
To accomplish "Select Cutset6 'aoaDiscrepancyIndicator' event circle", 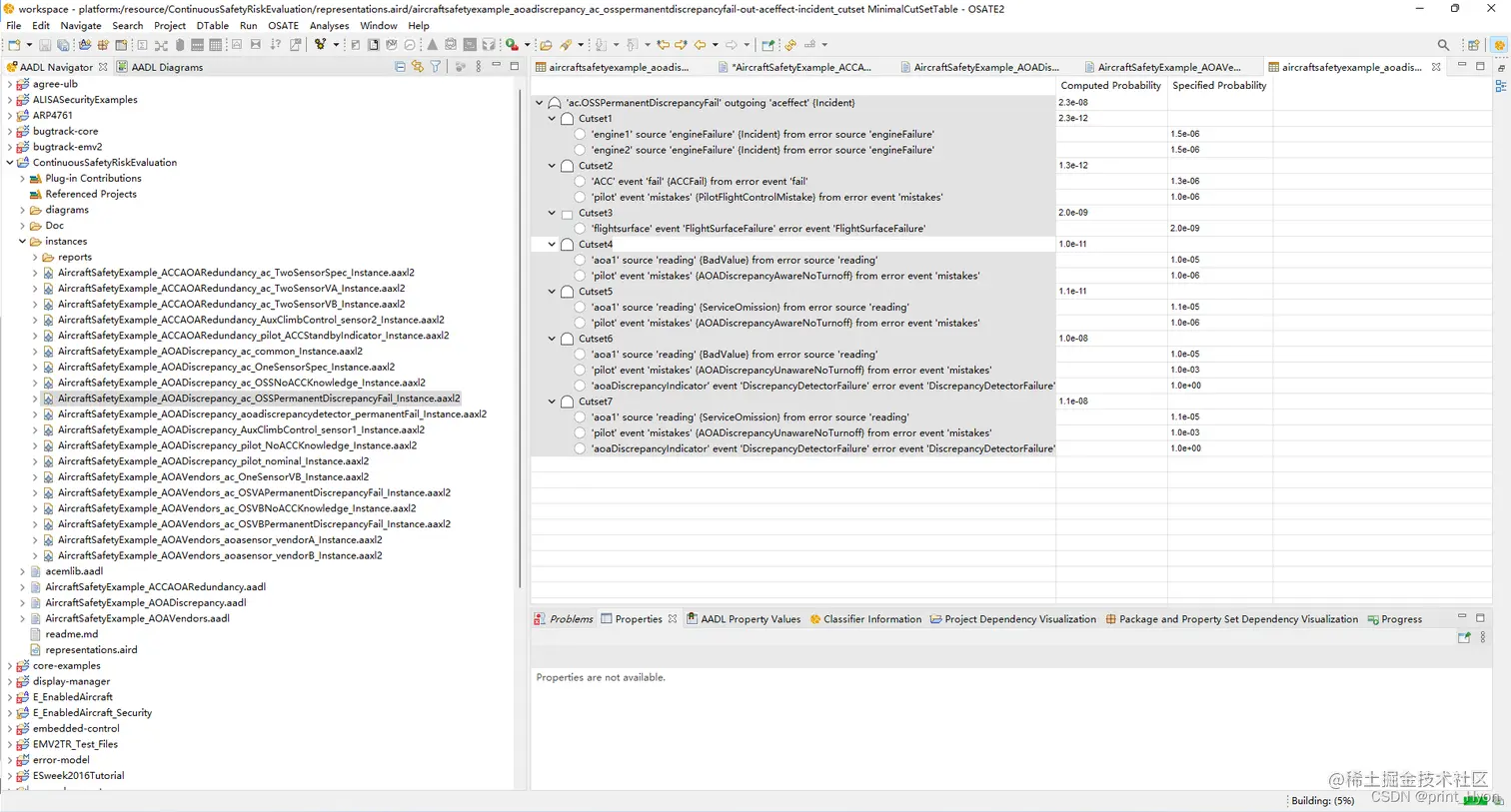I will click(580, 386).
